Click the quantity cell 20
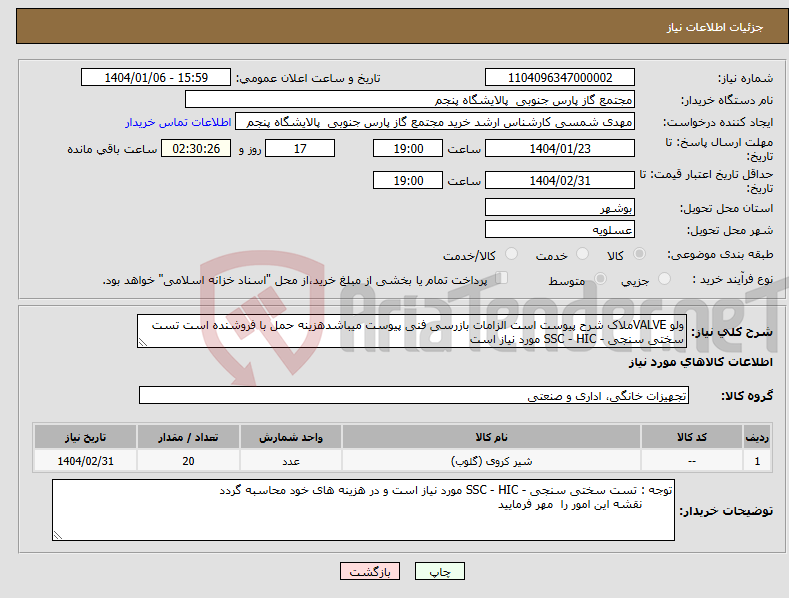The width and height of the screenshot is (789, 598). coord(188,461)
